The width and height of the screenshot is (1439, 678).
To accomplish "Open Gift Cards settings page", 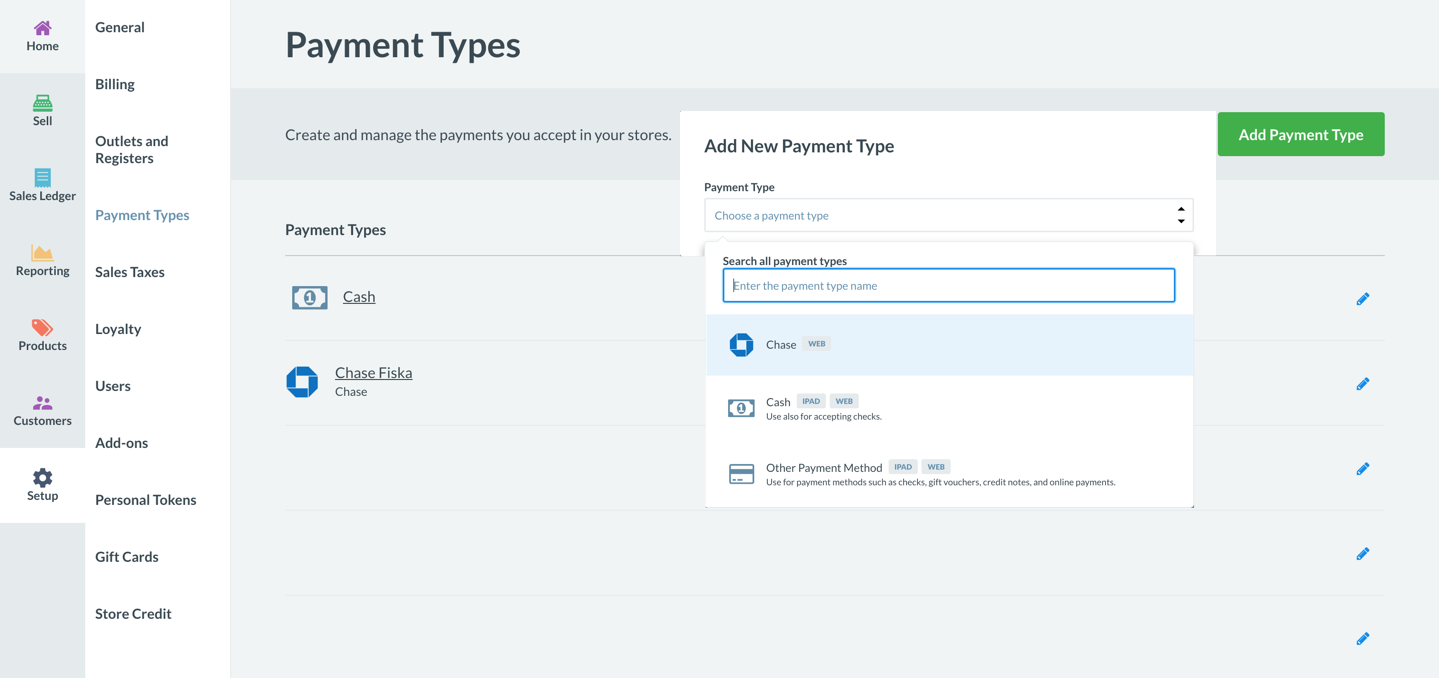I will (x=127, y=557).
